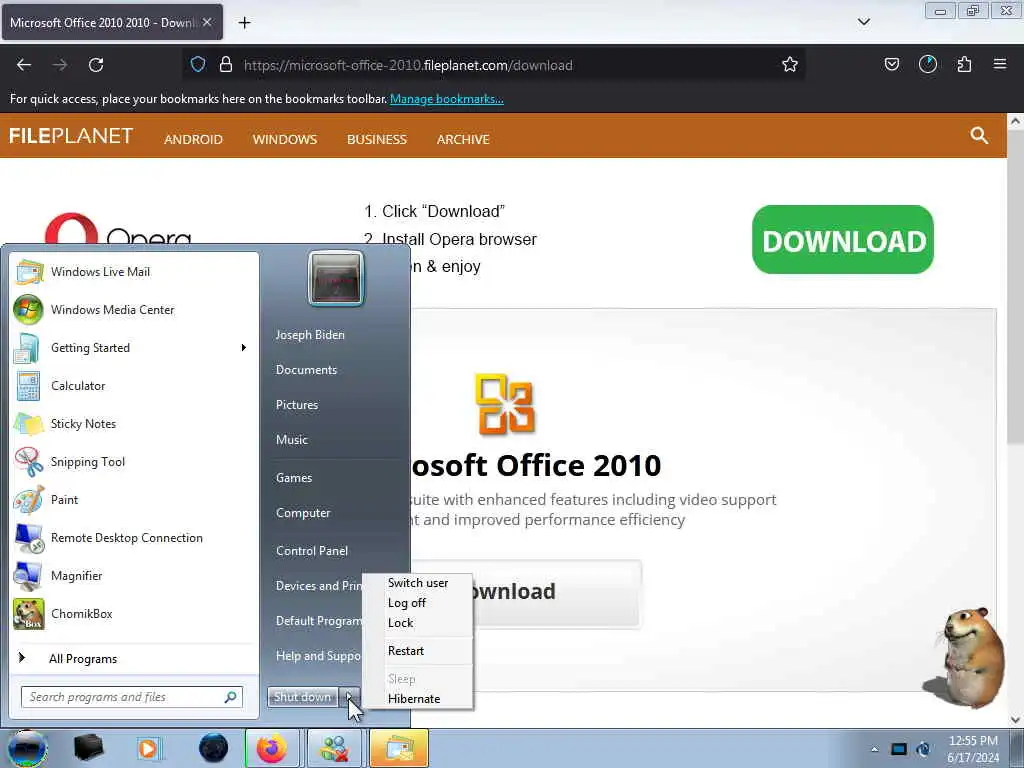The image size is (1024, 768).
Task: Open Documents from Start menu
Action: click(x=306, y=370)
